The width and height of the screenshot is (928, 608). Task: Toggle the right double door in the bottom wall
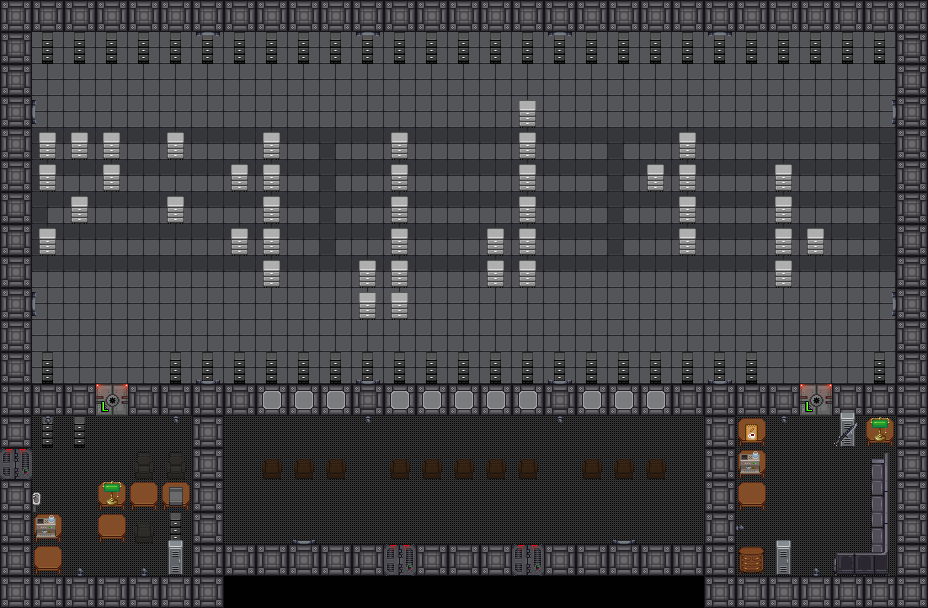point(528,559)
